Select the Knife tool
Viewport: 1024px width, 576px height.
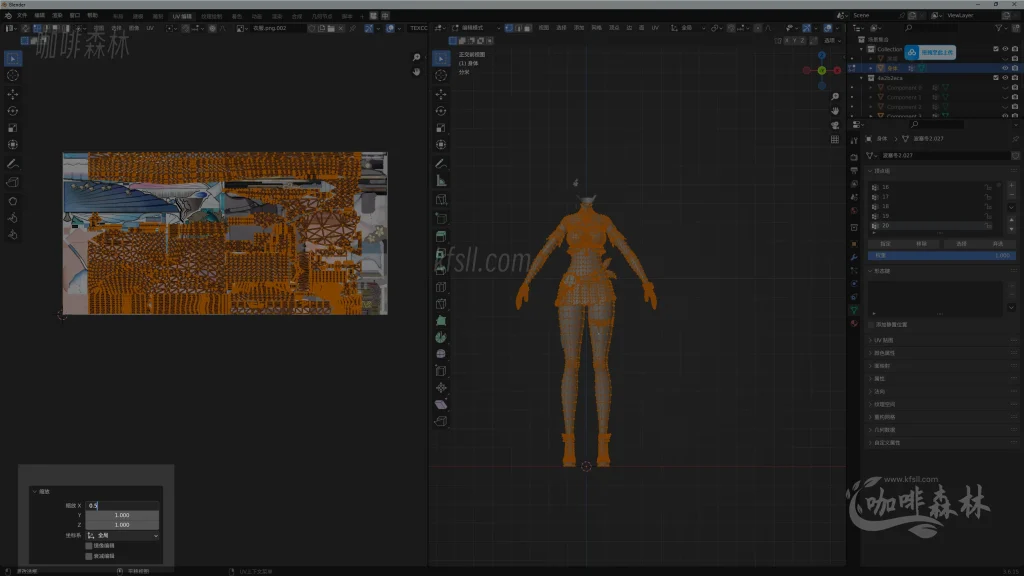pyautogui.click(x=441, y=304)
